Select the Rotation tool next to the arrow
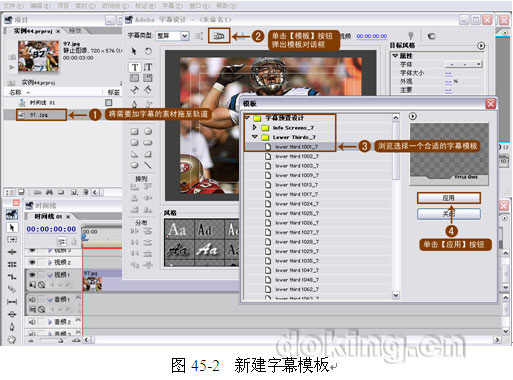The width and height of the screenshot is (513, 380). point(148,51)
